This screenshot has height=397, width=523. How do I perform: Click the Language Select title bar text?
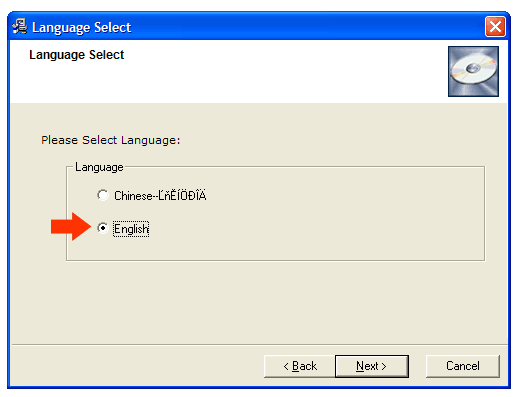tap(81, 27)
